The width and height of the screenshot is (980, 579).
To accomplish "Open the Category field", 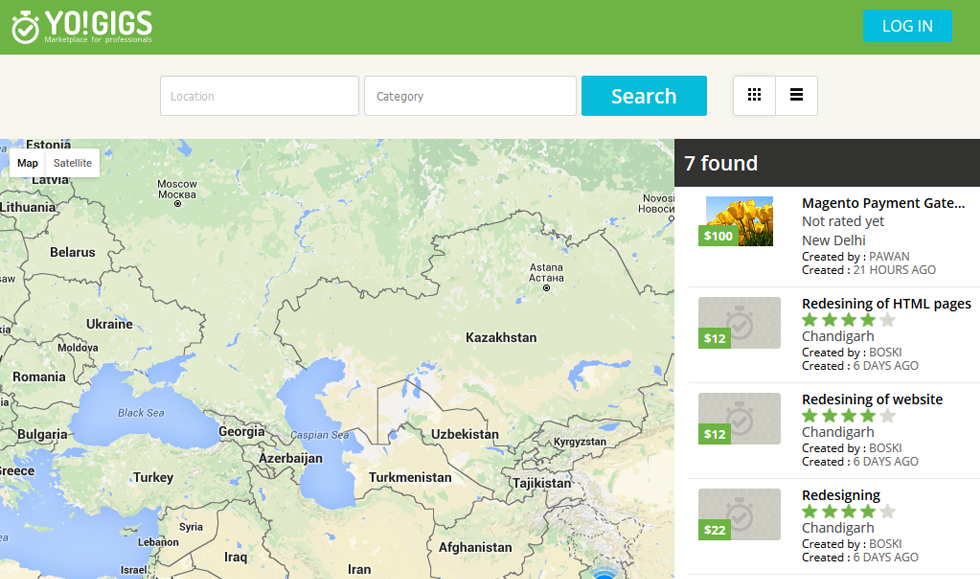I will 469,96.
